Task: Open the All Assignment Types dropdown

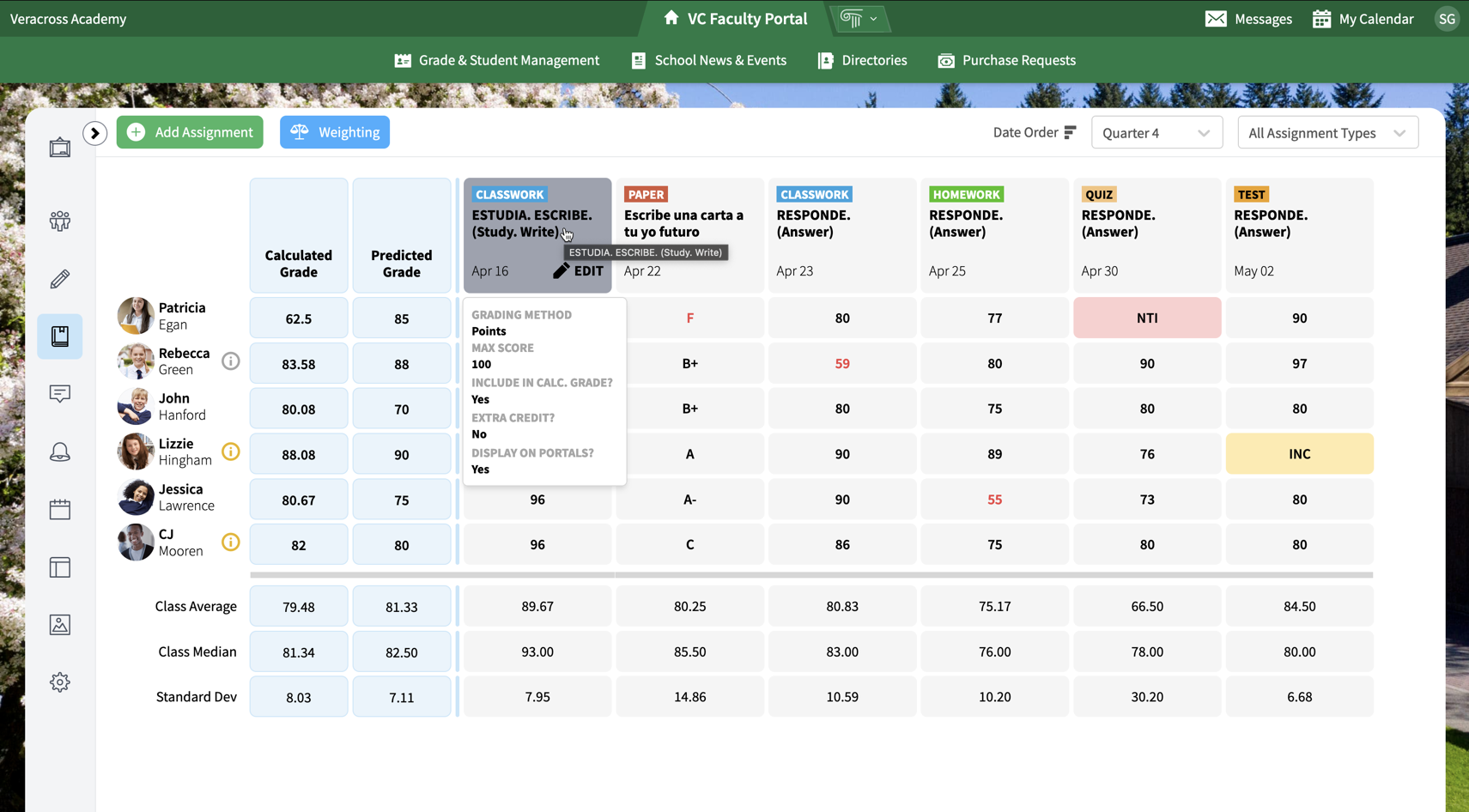Action: (1327, 132)
